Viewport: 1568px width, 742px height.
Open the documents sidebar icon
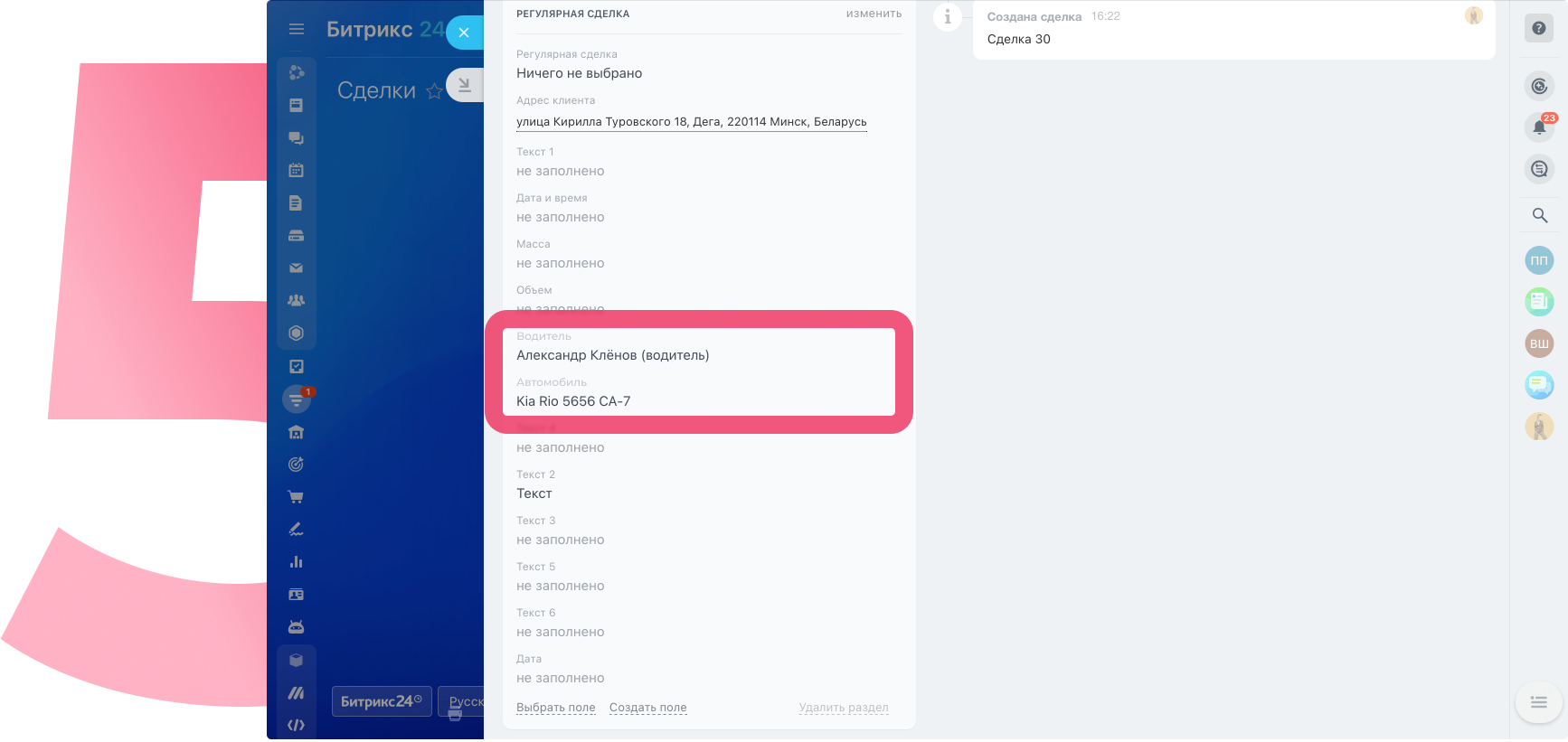296,202
